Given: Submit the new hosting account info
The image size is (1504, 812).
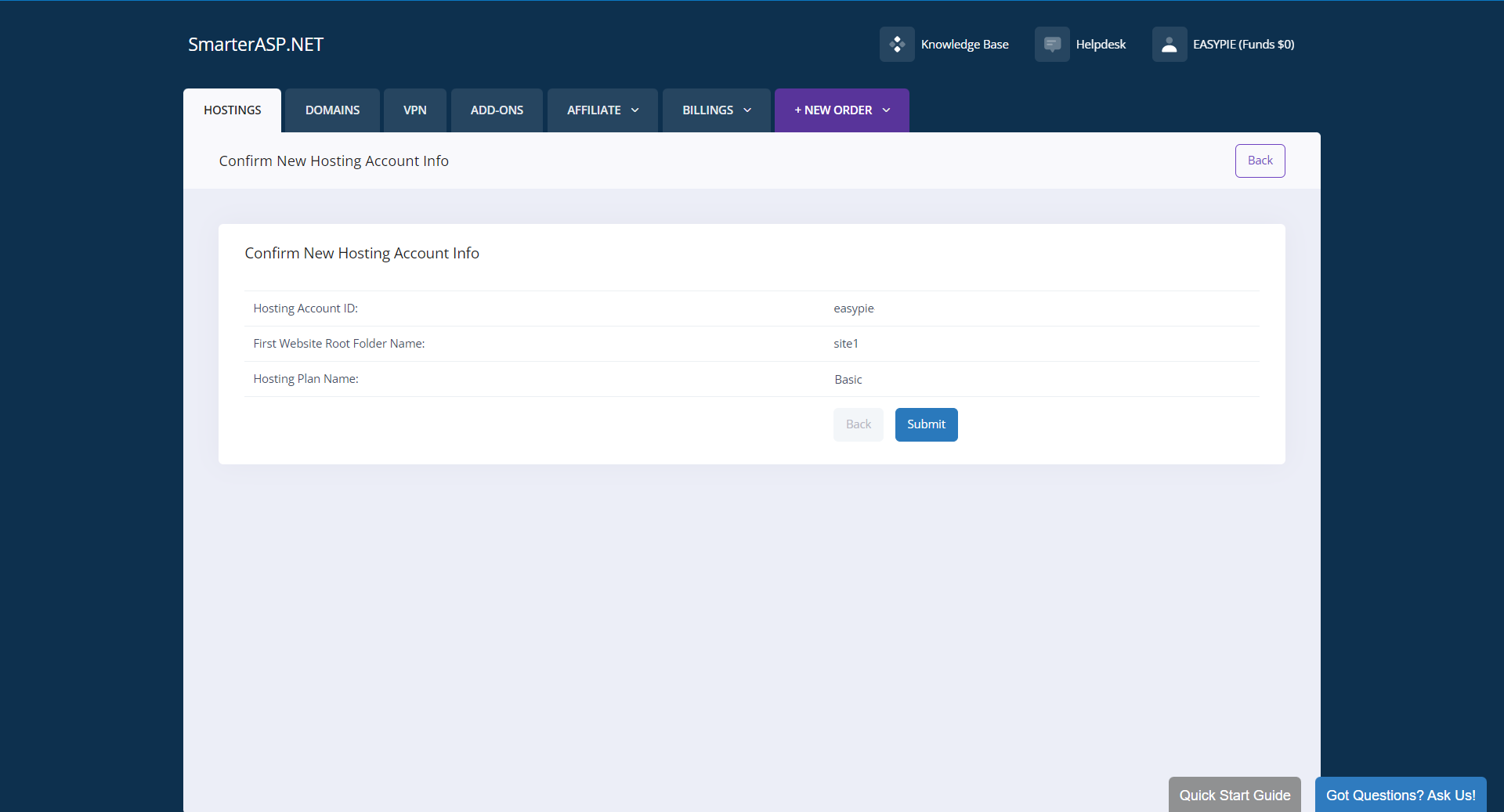Looking at the screenshot, I should [925, 424].
